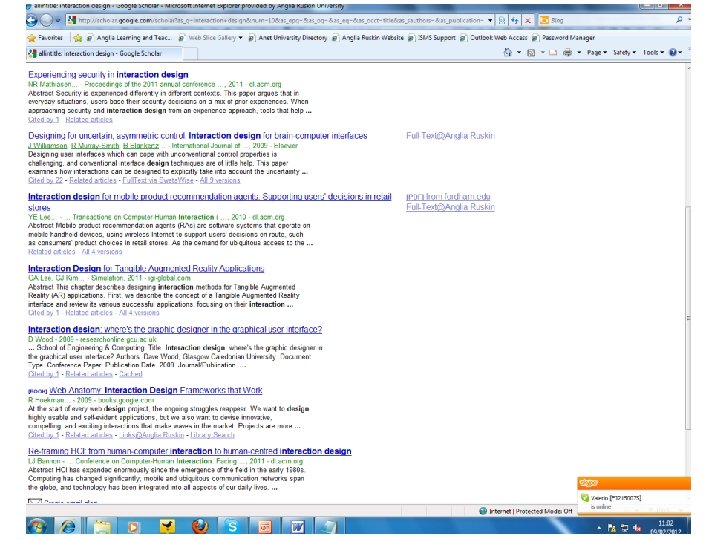Click the '[PDF] from fordham.edu' link

[448, 197]
